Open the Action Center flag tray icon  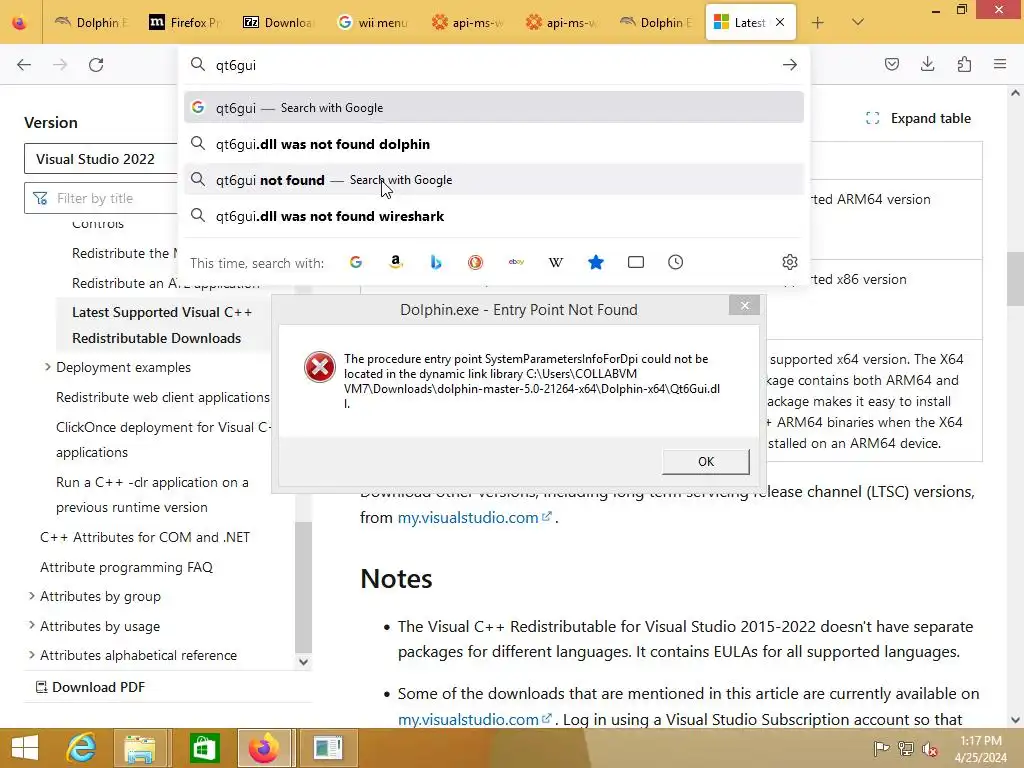click(881, 748)
